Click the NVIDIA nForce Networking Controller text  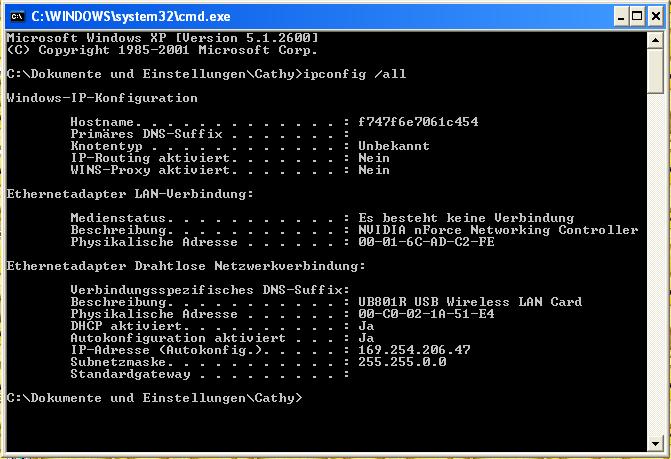tap(498, 230)
